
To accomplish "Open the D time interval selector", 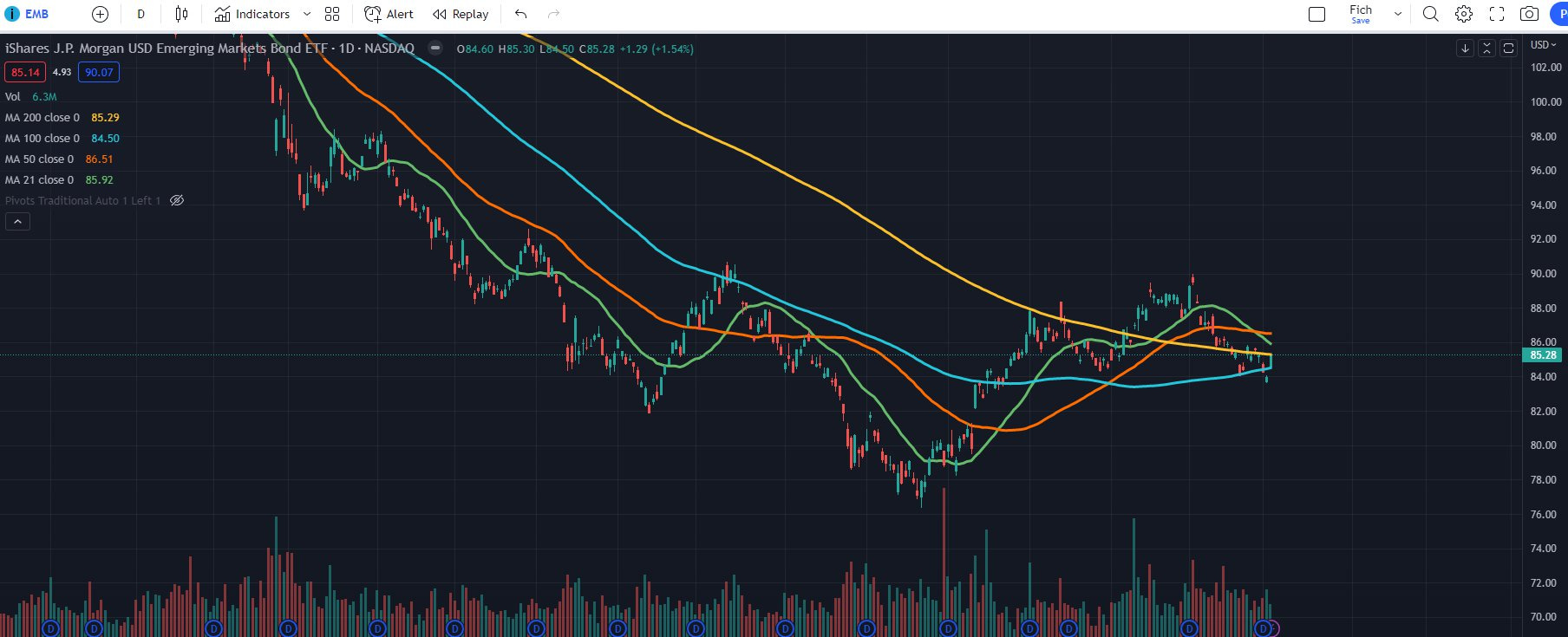I will point(140,14).
